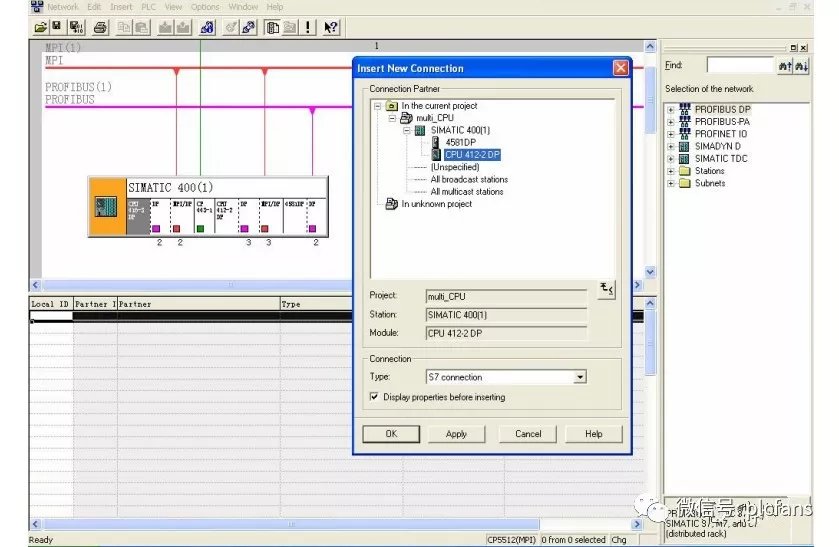Select All broadcast stations entry
The width and height of the screenshot is (839, 547).
click(468, 180)
